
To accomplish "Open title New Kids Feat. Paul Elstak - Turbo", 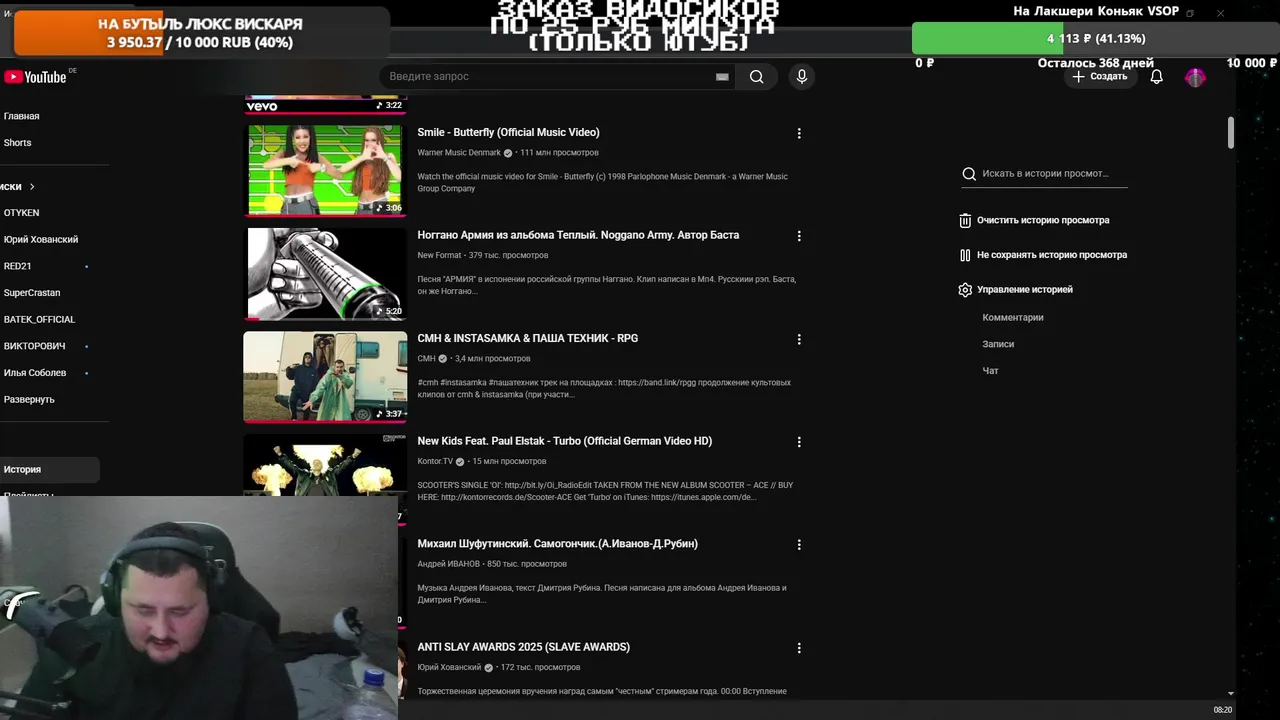I will (x=564, y=442).
